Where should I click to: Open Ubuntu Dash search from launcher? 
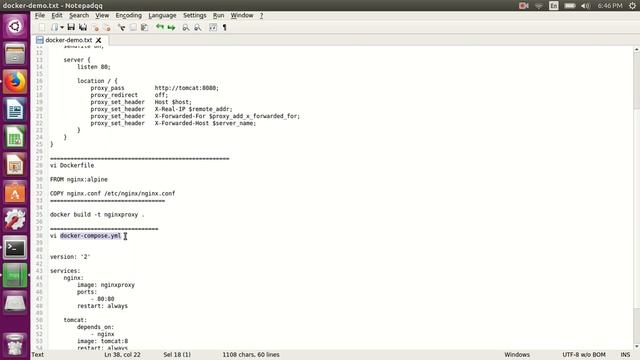[x=15, y=27]
